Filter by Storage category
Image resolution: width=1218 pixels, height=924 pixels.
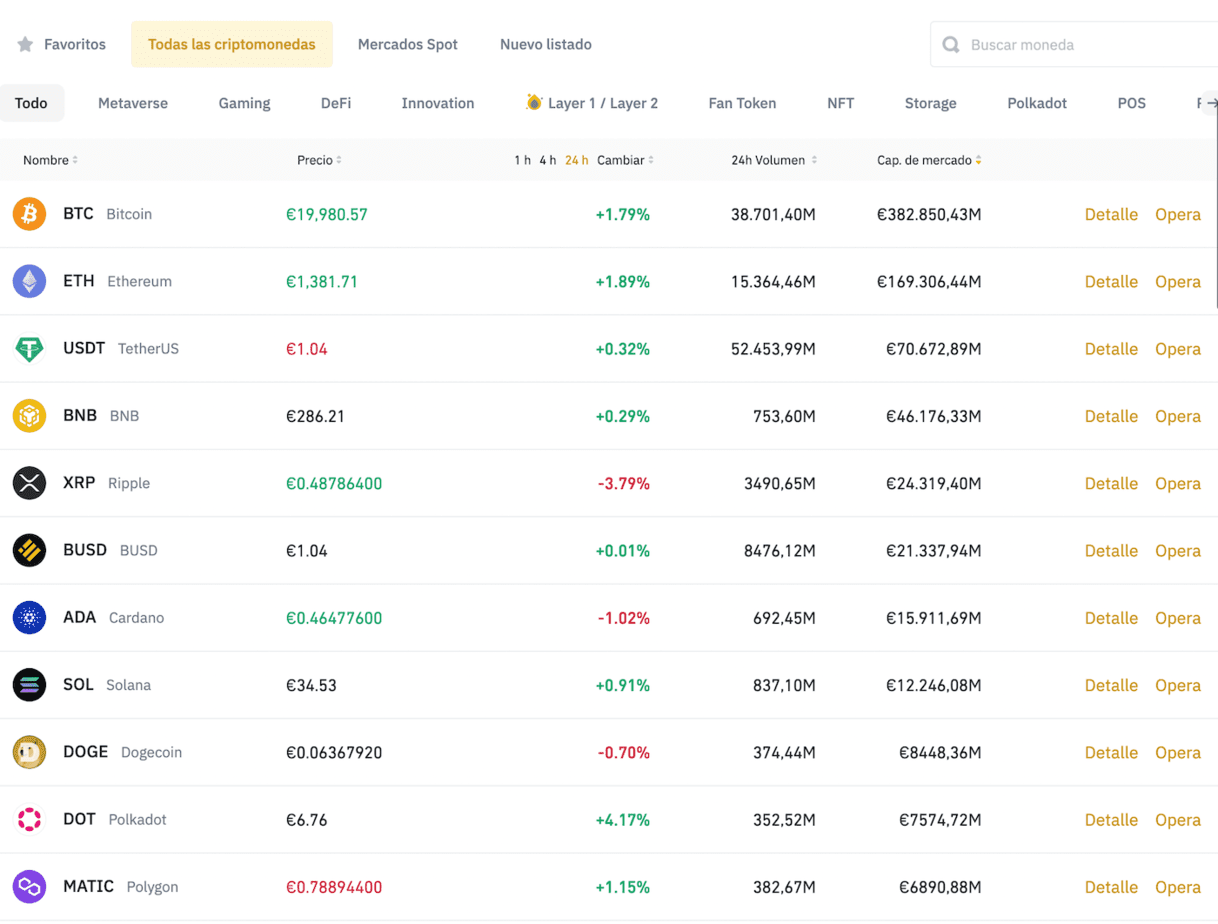coord(931,103)
